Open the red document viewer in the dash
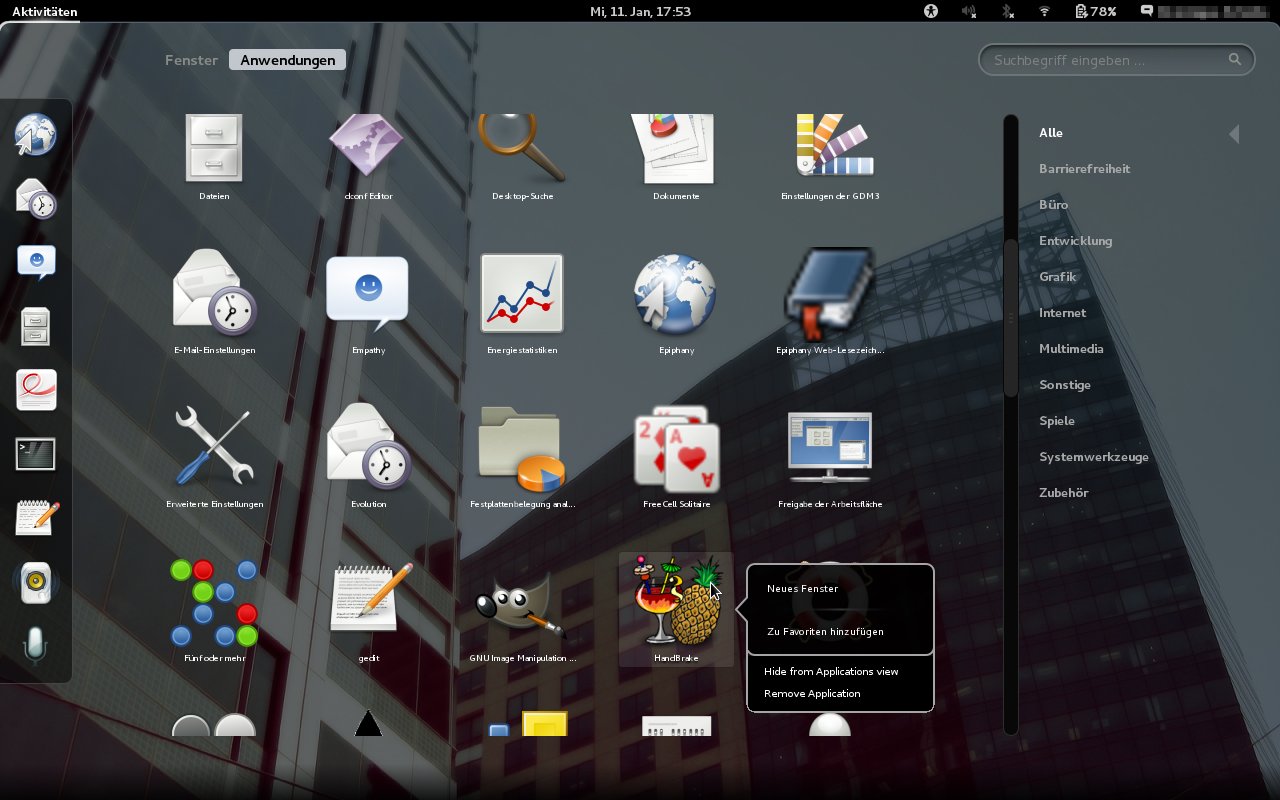This screenshot has height=800, width=1280. tap(36, 390)
